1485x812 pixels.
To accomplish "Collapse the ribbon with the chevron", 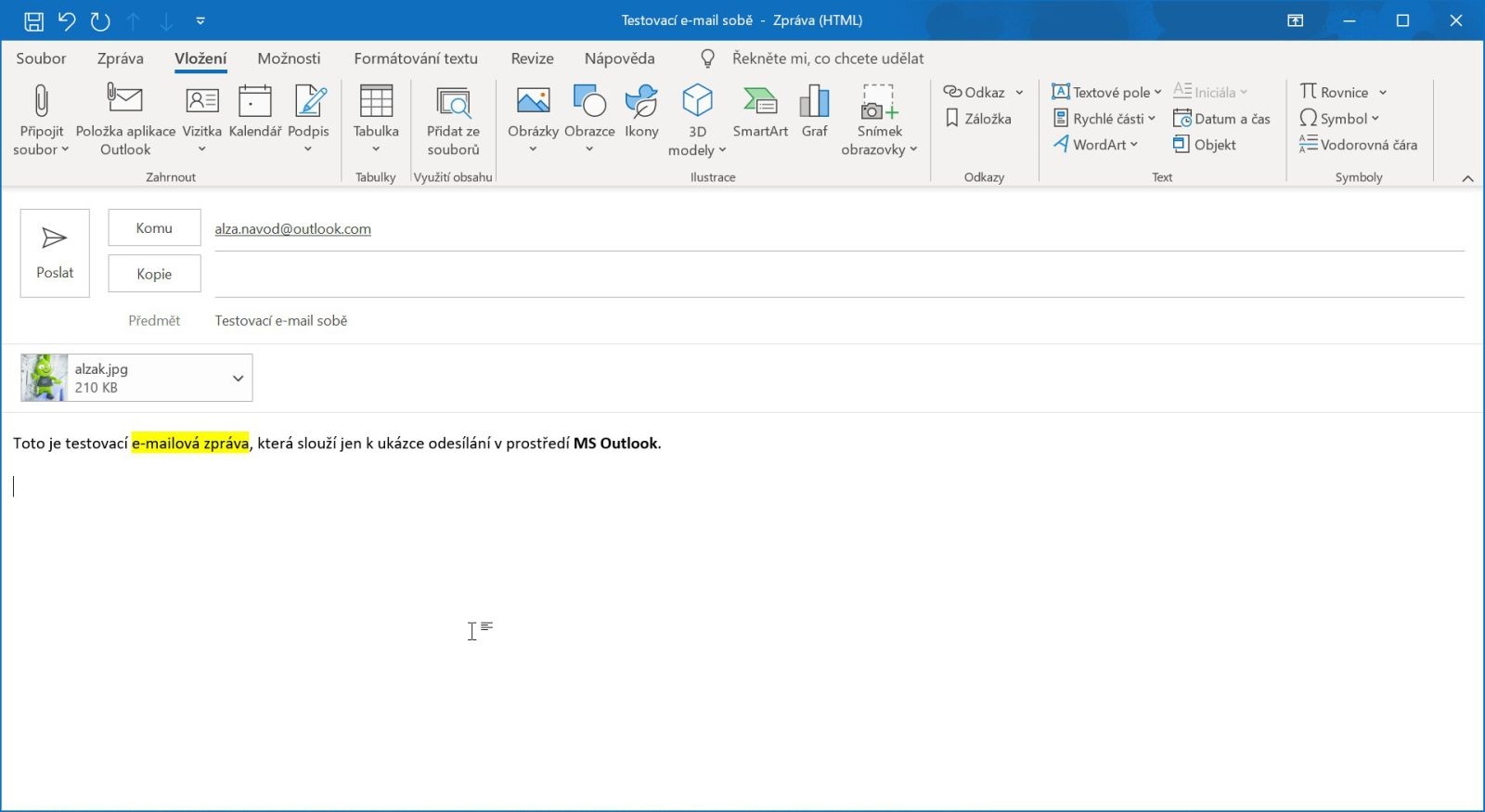I will coord(1467,178).
